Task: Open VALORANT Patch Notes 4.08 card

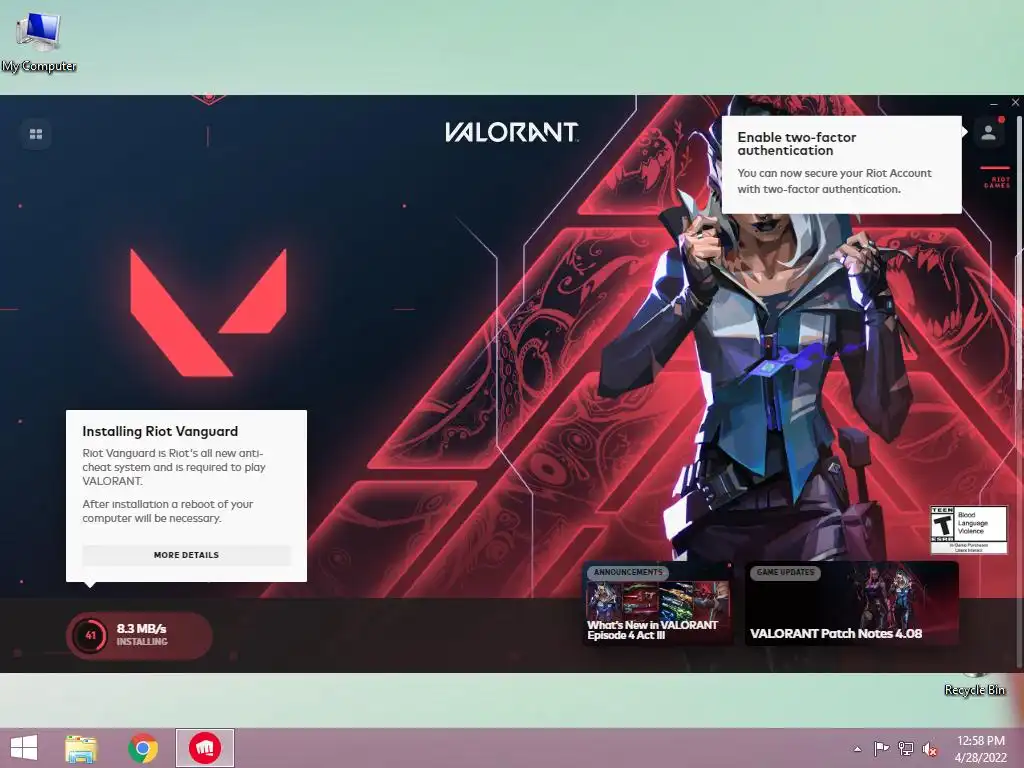Action: [x=852, y=603]
